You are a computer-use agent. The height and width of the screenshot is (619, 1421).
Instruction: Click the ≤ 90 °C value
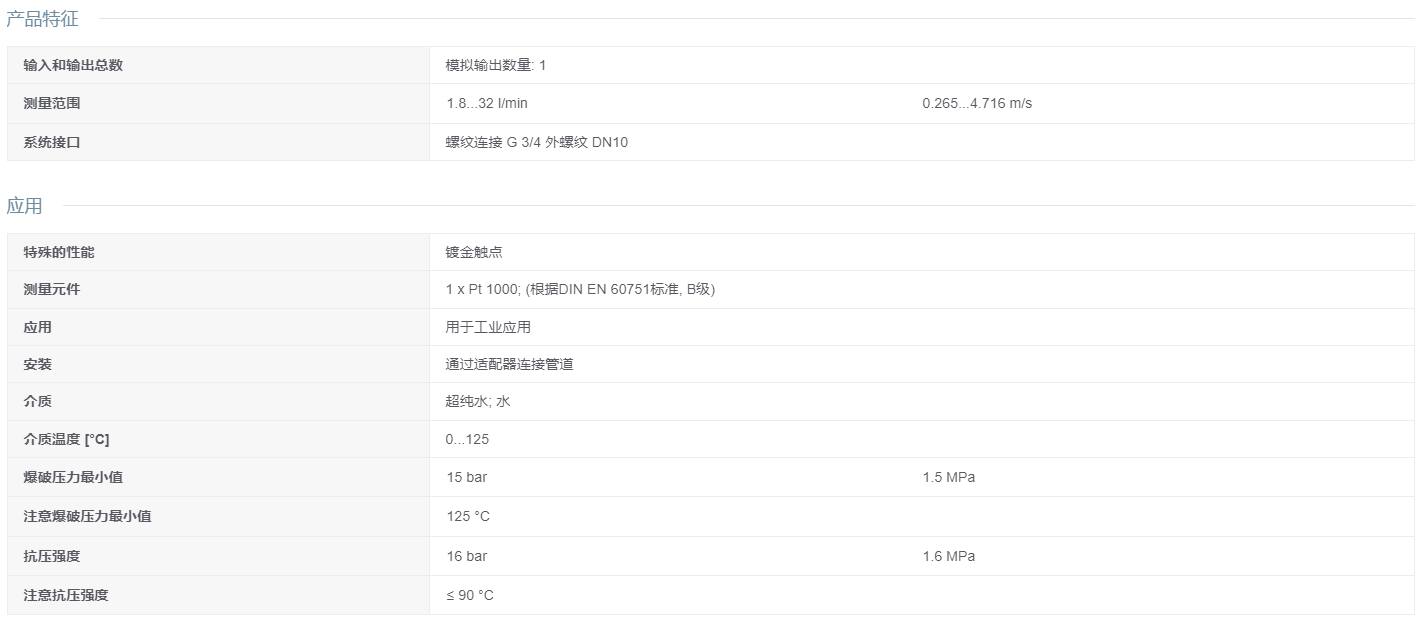coord(470,595)
